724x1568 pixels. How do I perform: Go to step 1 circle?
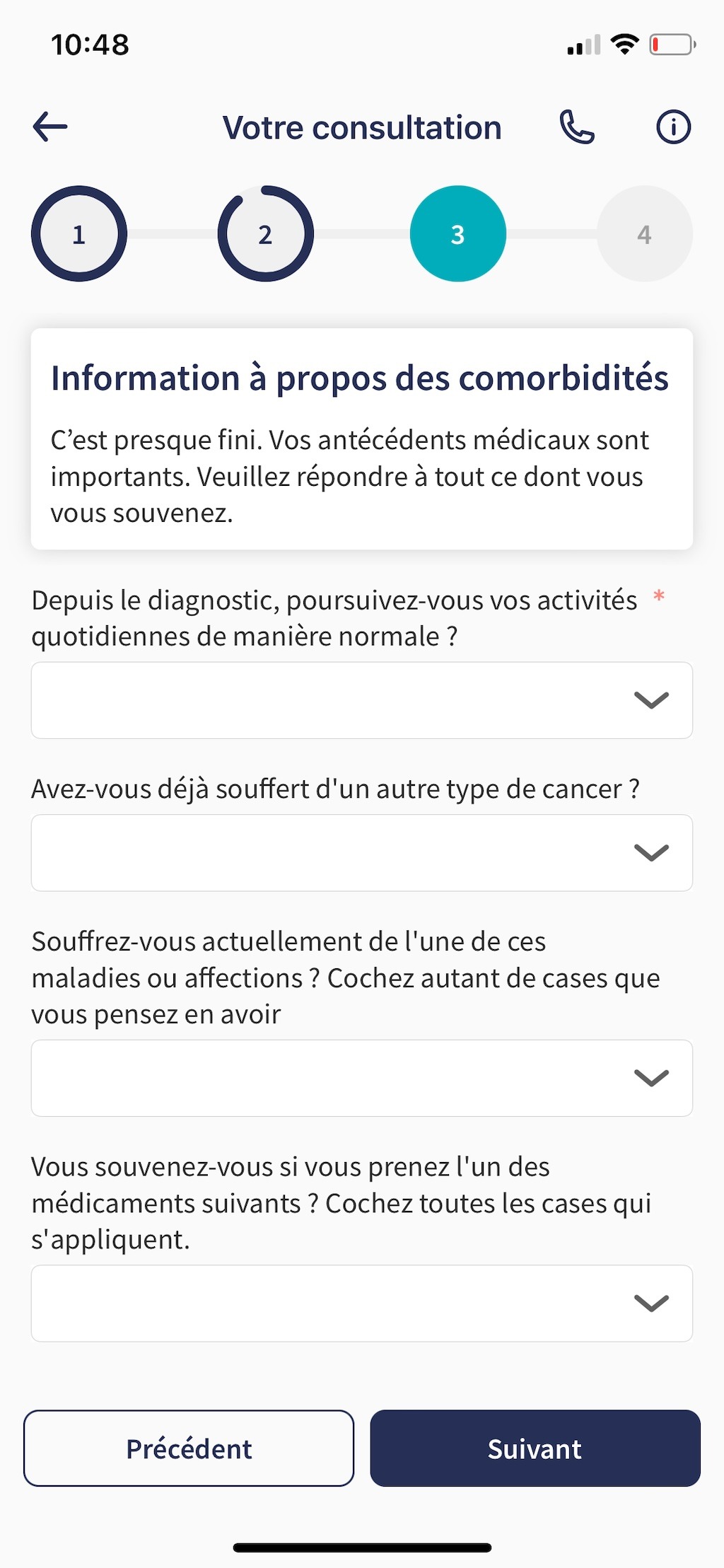79,234
